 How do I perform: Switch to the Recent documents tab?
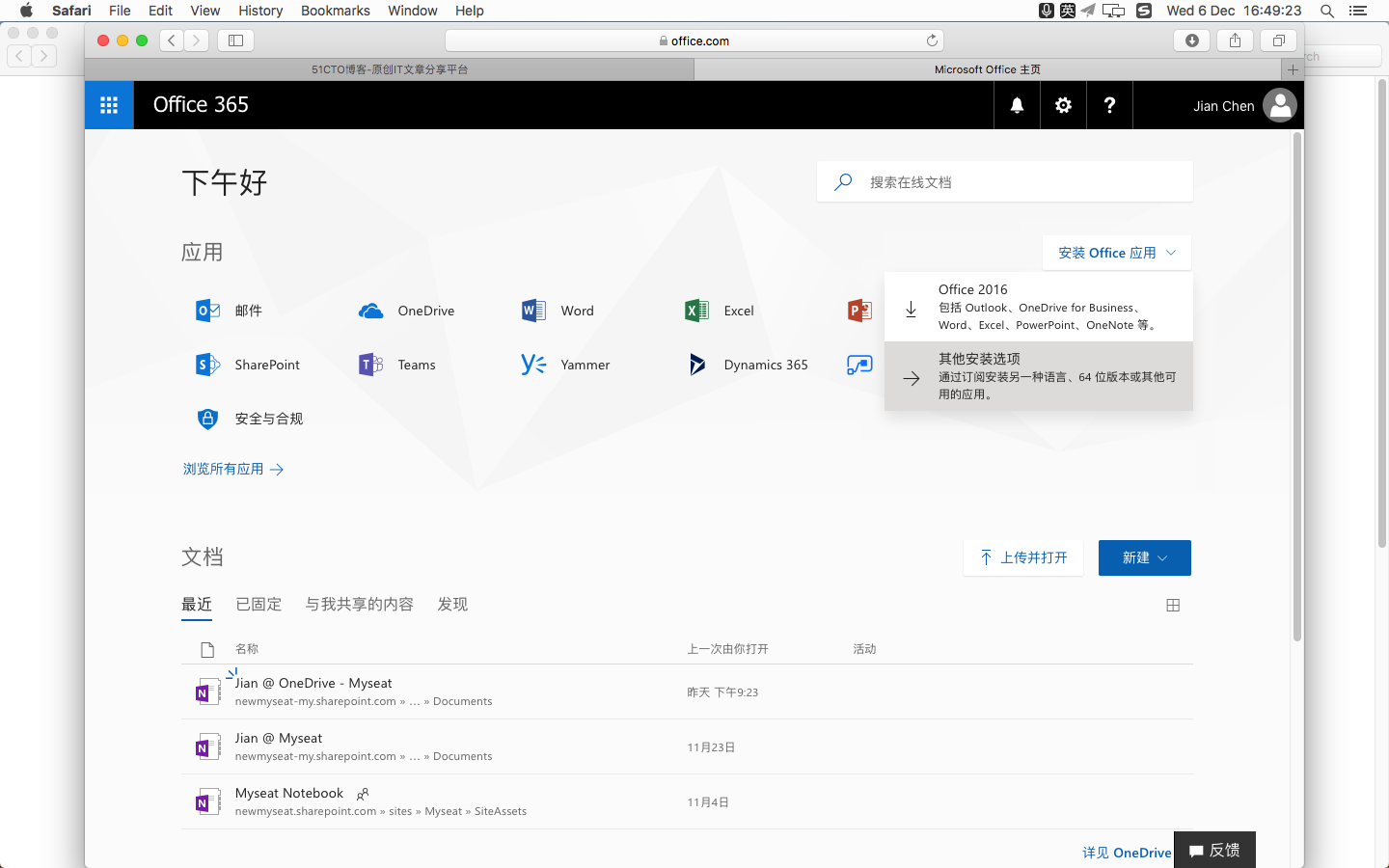[197, 605]
